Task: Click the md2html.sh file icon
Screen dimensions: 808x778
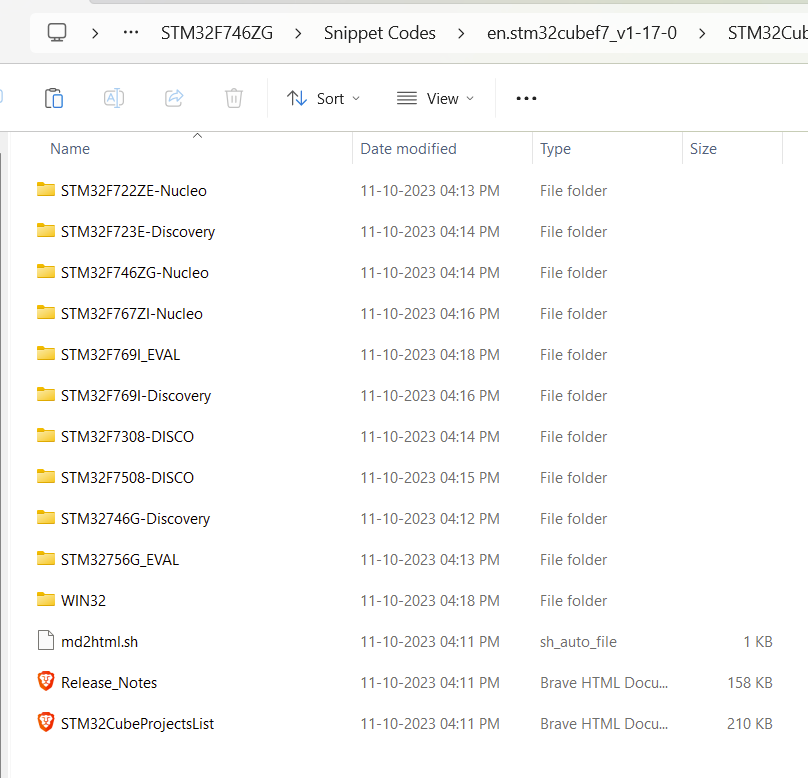Action: (46, 640)
